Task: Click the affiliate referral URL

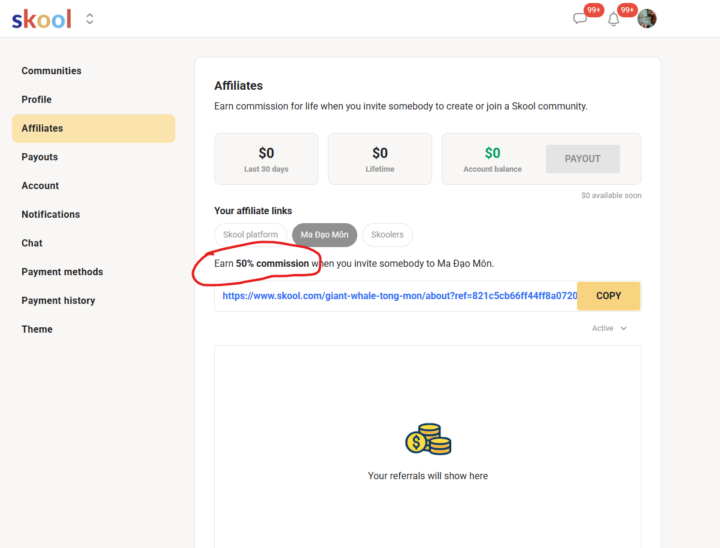Action: point(399,296)
